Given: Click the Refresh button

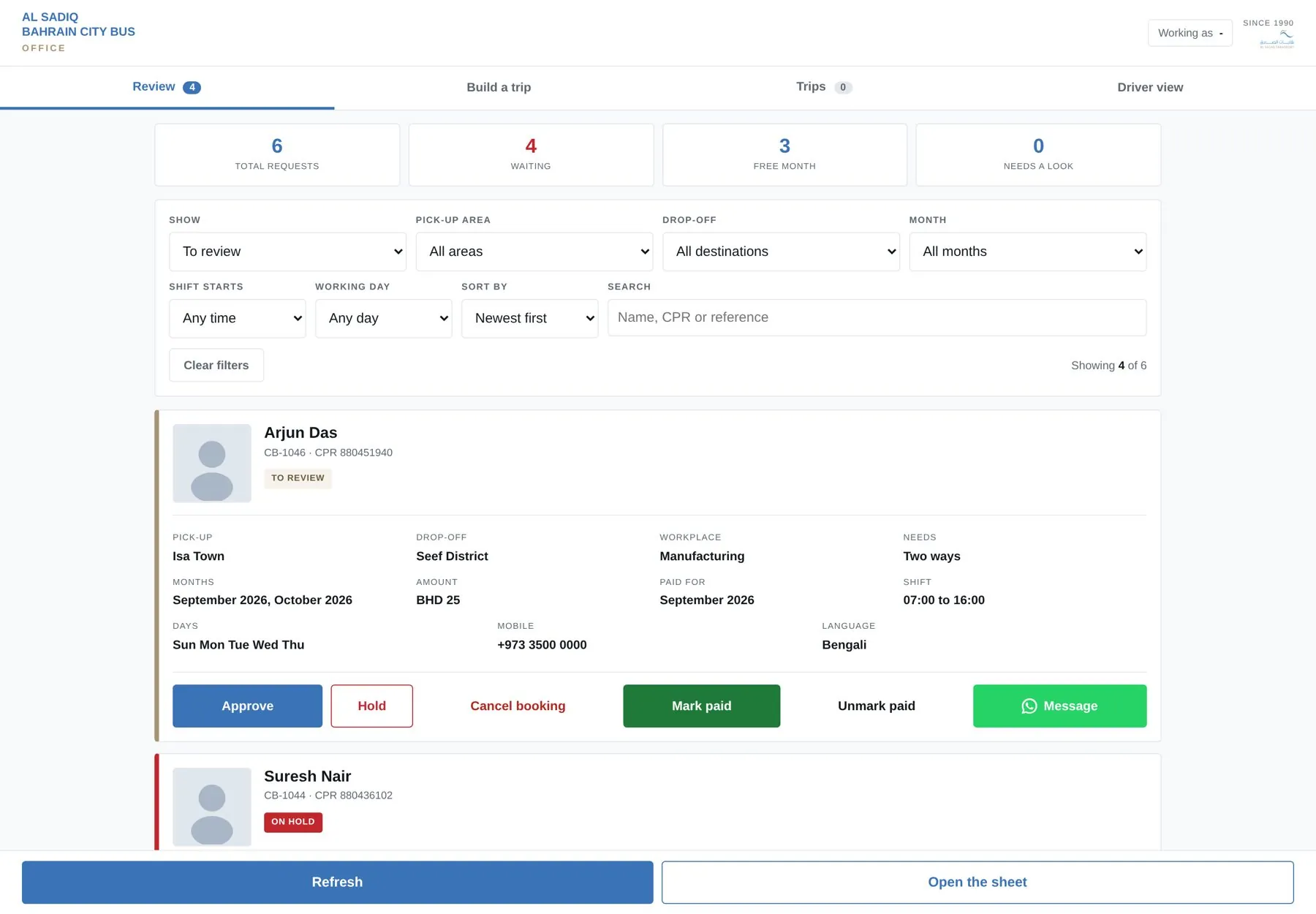Looking at the screenshot, I should (338, 882).
